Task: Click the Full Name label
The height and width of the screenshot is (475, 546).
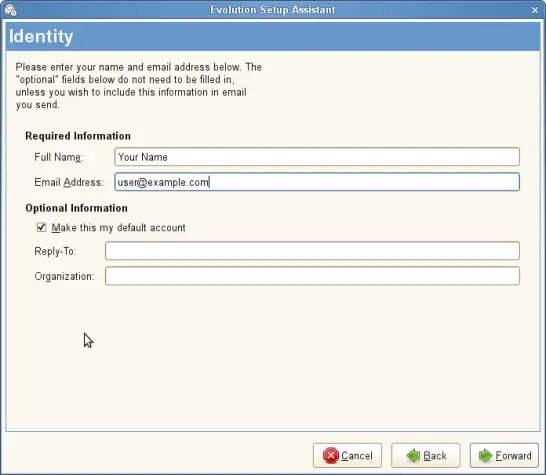Action: [x=58, y=157]
